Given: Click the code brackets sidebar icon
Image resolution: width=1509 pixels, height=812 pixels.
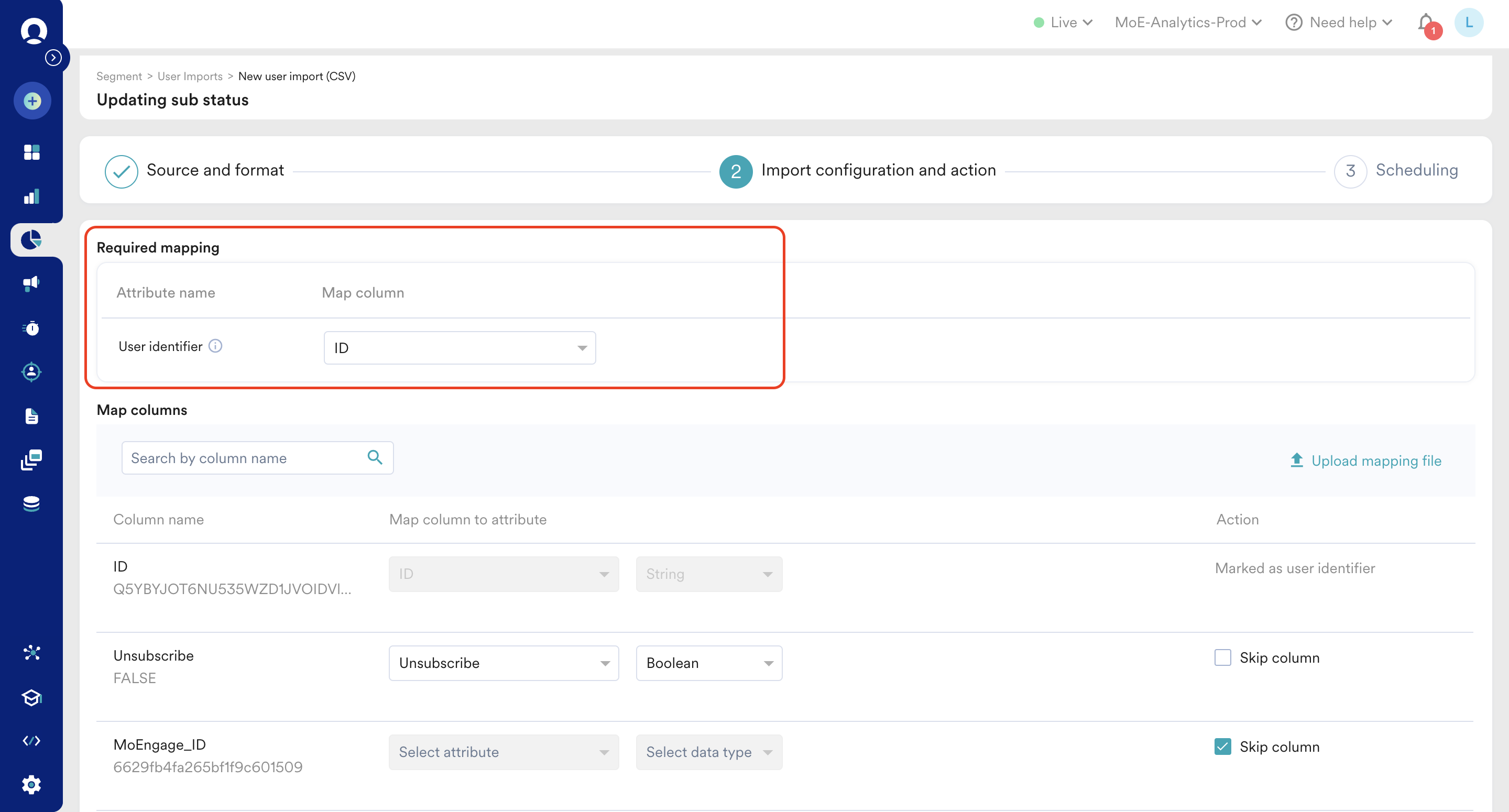Looking at the screenshot, I should [x=31, y=741].
